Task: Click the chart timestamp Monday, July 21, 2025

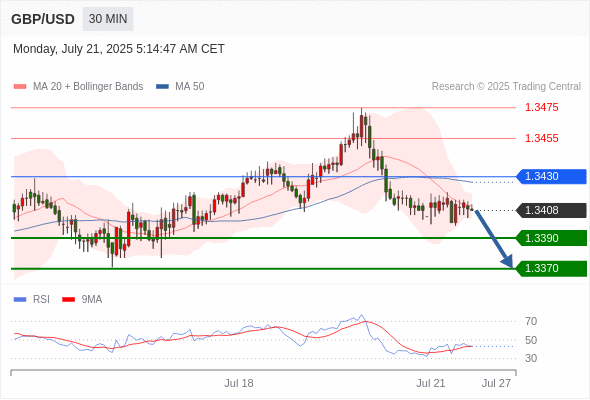Action: tap(119, 49)
